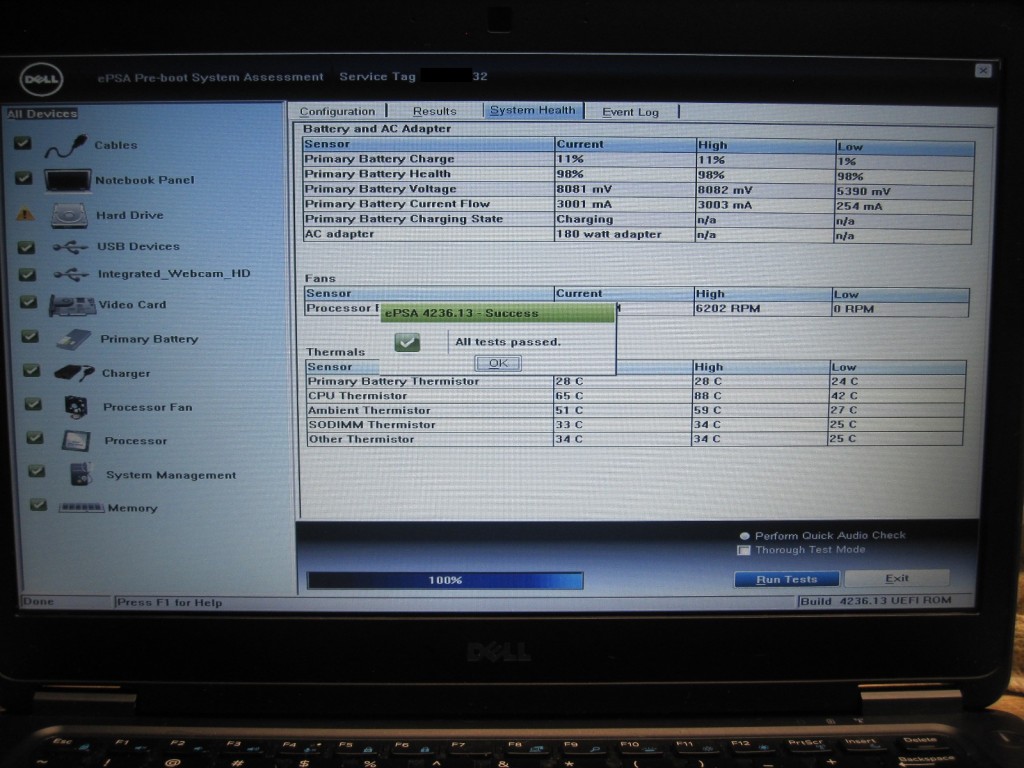The image size is (1024, 768).
Task: Click the Other Thermistor row
Action: (635, 439)
